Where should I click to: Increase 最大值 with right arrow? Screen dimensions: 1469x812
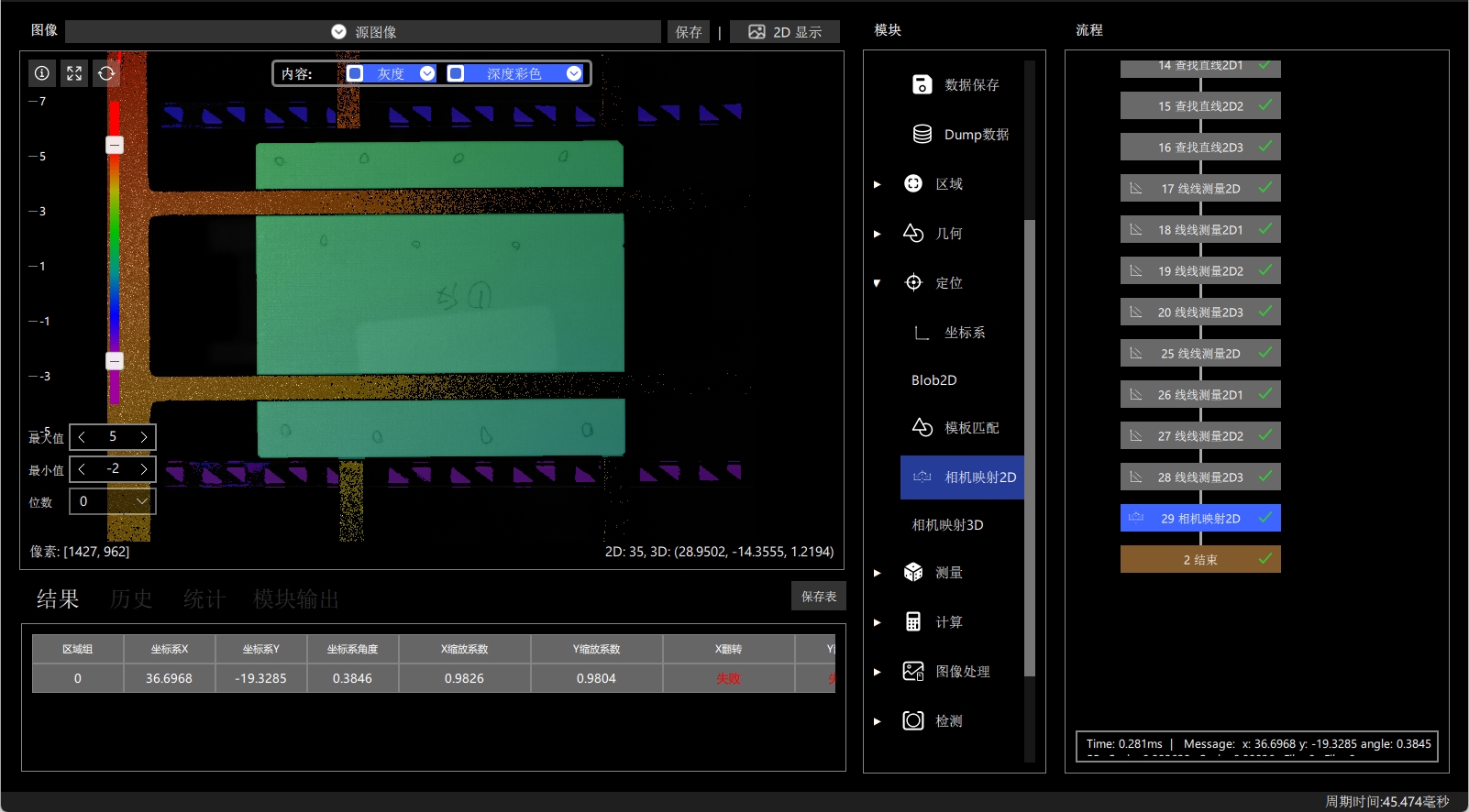coord(144,437)
